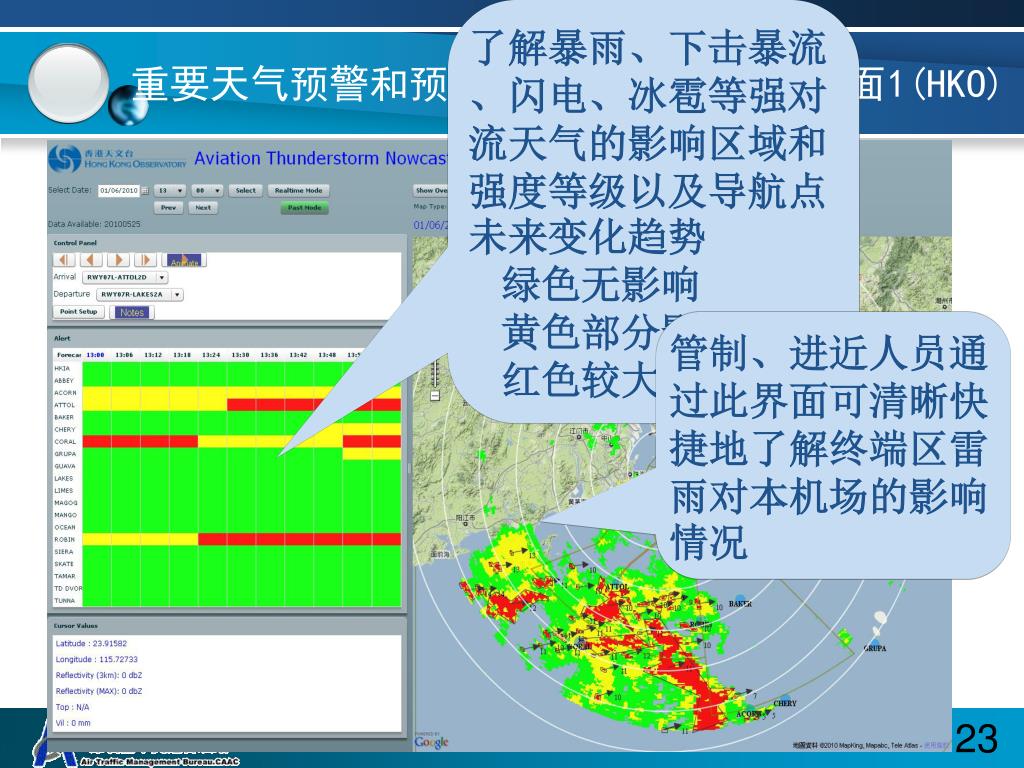Viewport: 1024px width, 768px height.
Task: Click the GUAVA row label in Alert list
Action: (65, 466)
